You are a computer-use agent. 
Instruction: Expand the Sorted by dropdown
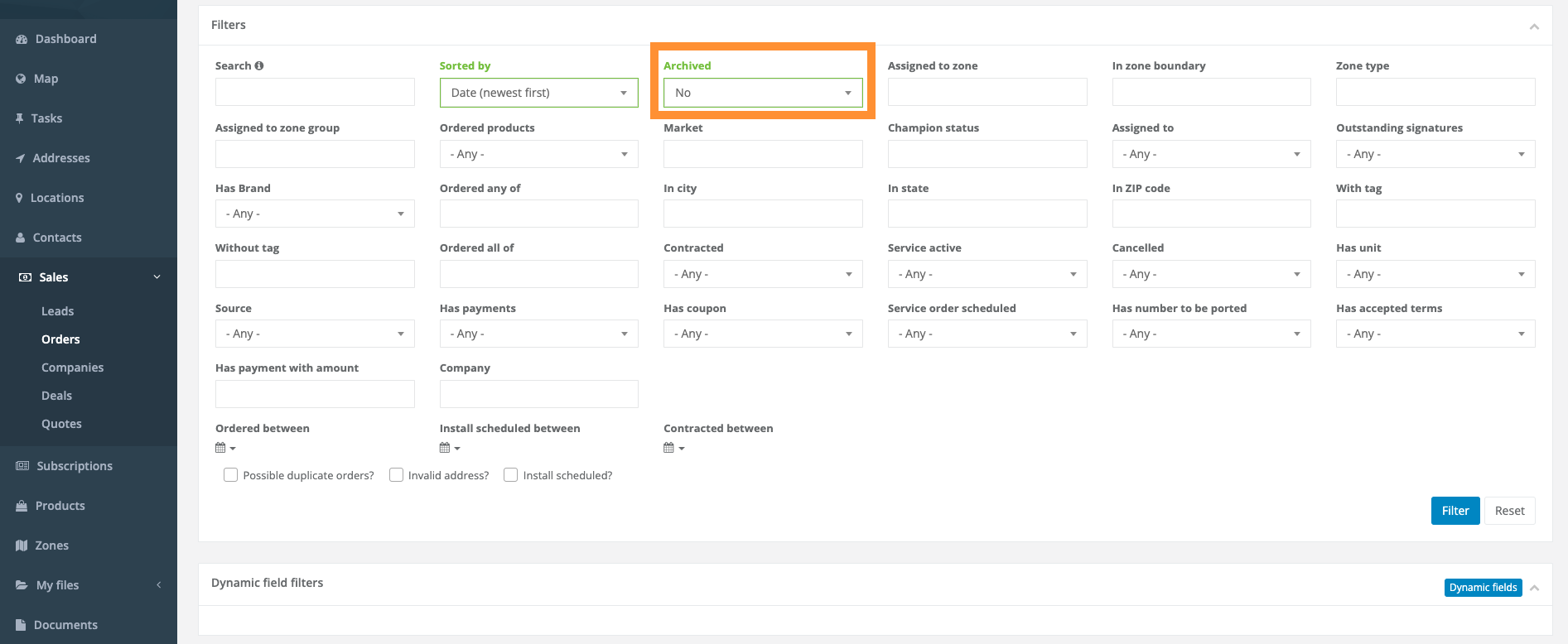point(538,93)
